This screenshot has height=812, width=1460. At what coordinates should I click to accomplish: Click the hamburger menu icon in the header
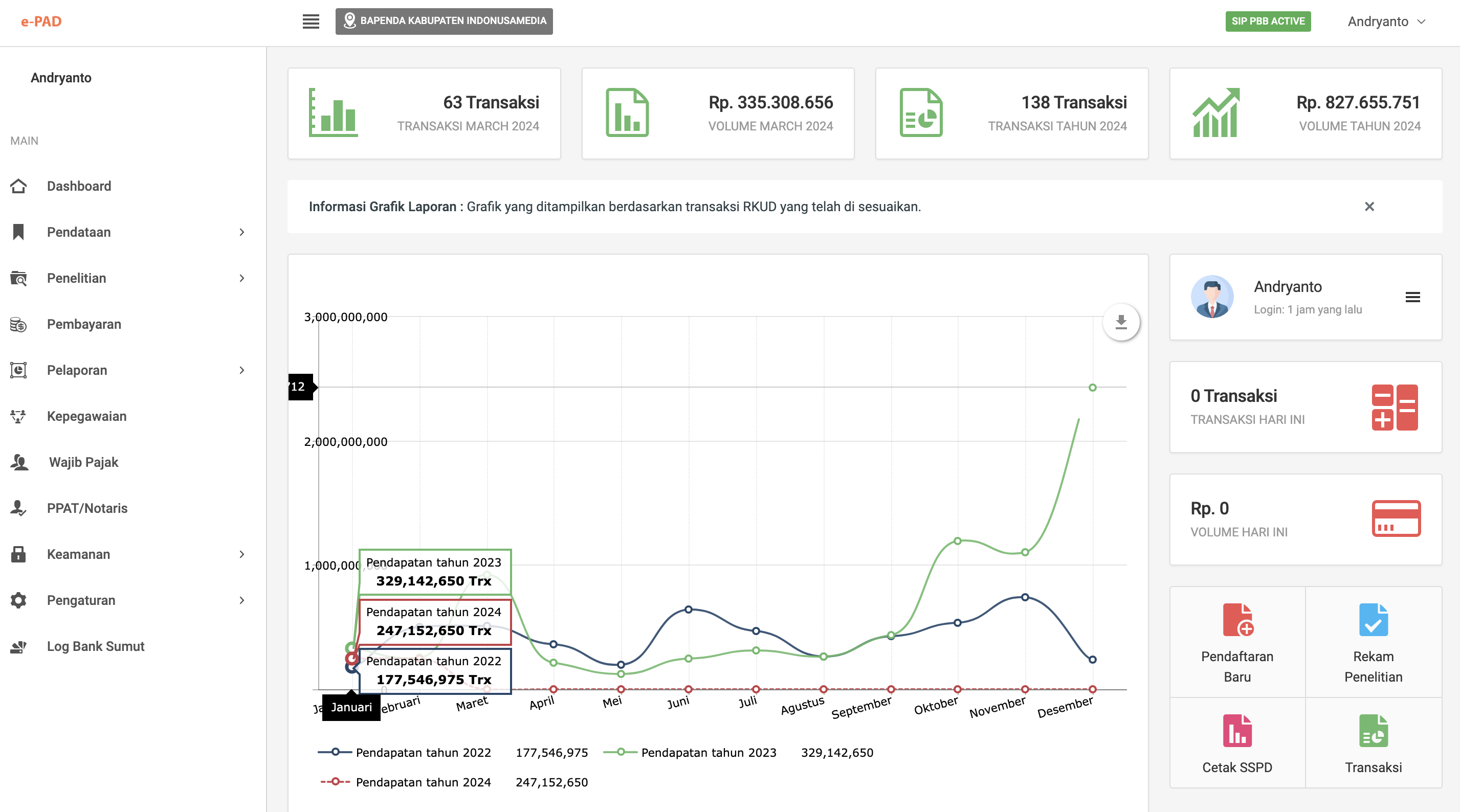(311, 21)
